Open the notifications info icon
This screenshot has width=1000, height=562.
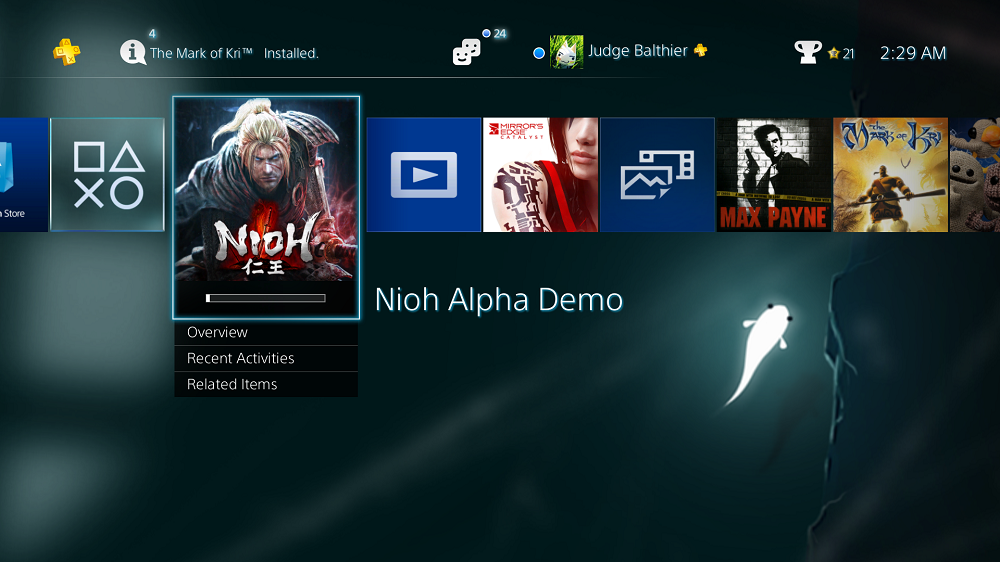[x=133, y=52]
